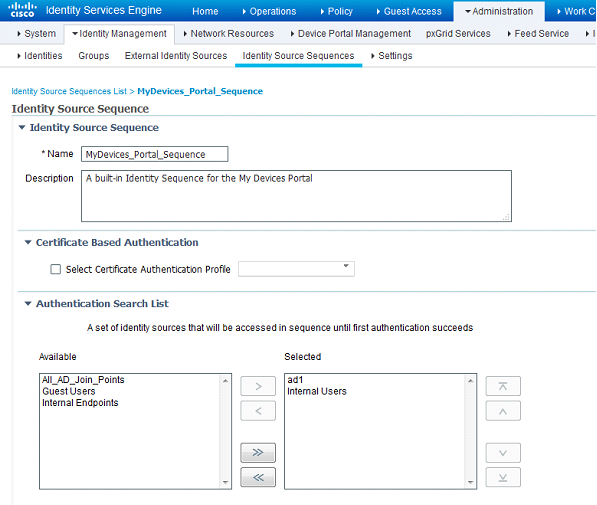Go to the Home tab
Screen dimensions: 597x505
[205, 11]
